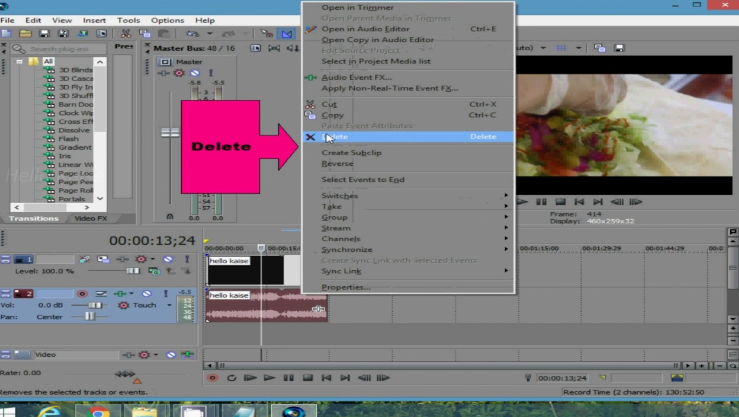Adjust audio track Vol slider
This screenshot has width=739, height=417.
(95, 305)
